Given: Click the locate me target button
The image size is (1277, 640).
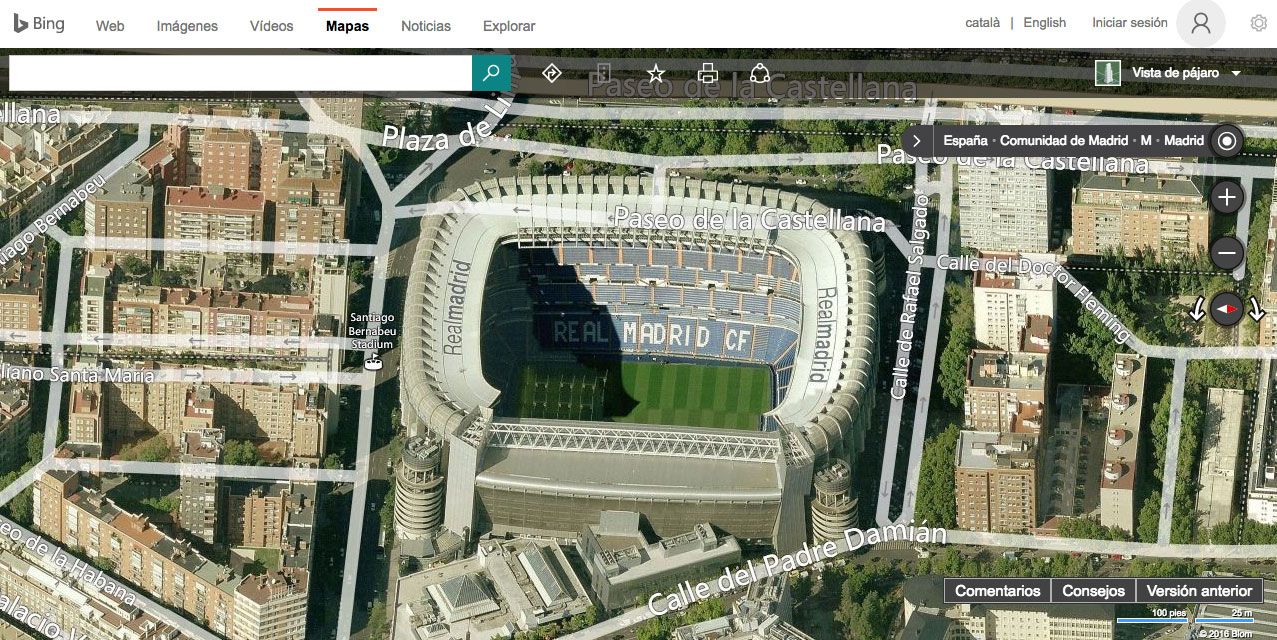Looking at the screenshot, I should click(1226, 141).
